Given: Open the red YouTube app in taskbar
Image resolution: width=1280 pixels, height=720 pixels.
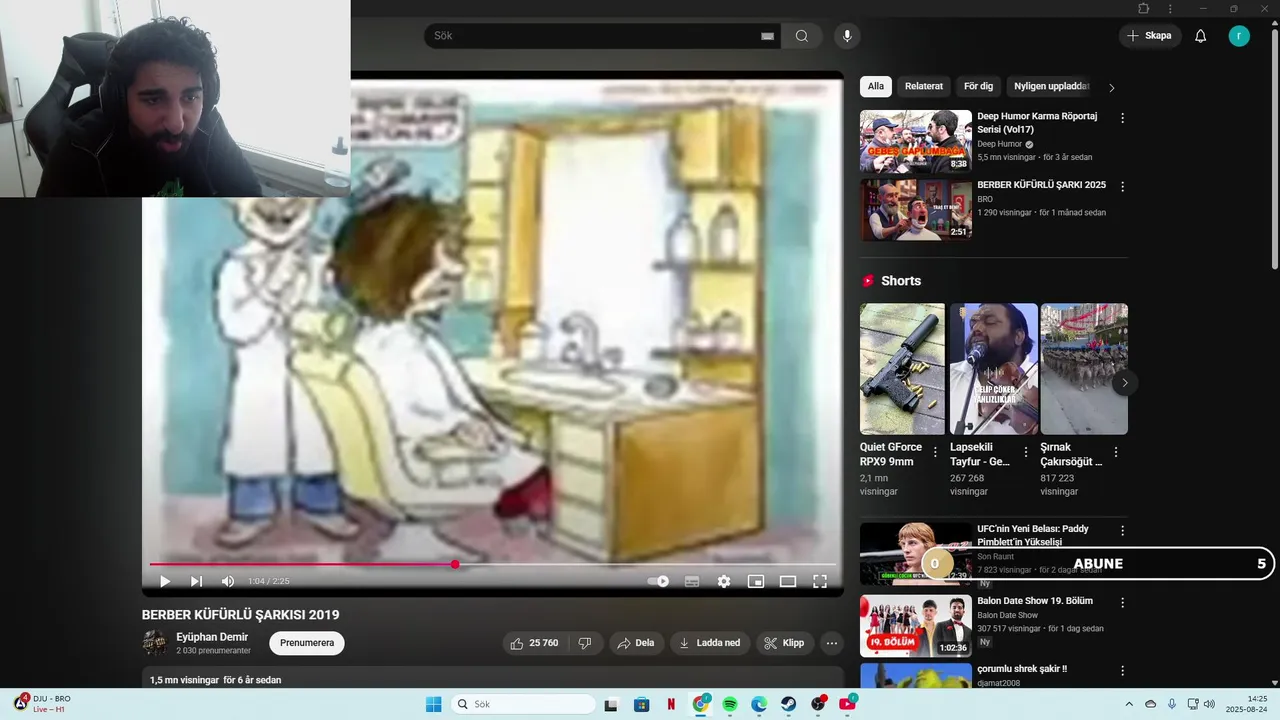Looking at the screenshot, I should point(848,704).
